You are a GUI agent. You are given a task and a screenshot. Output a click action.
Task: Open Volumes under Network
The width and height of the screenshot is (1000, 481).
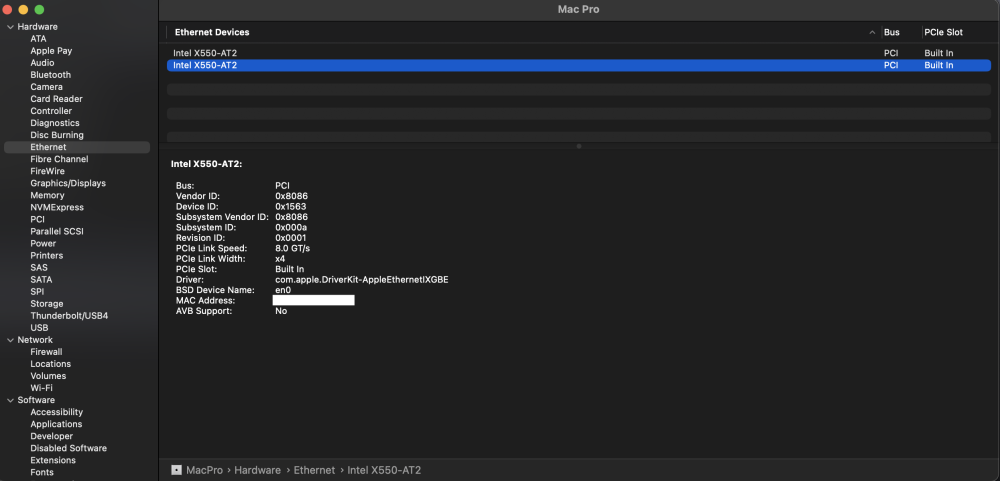pos(48,376)
